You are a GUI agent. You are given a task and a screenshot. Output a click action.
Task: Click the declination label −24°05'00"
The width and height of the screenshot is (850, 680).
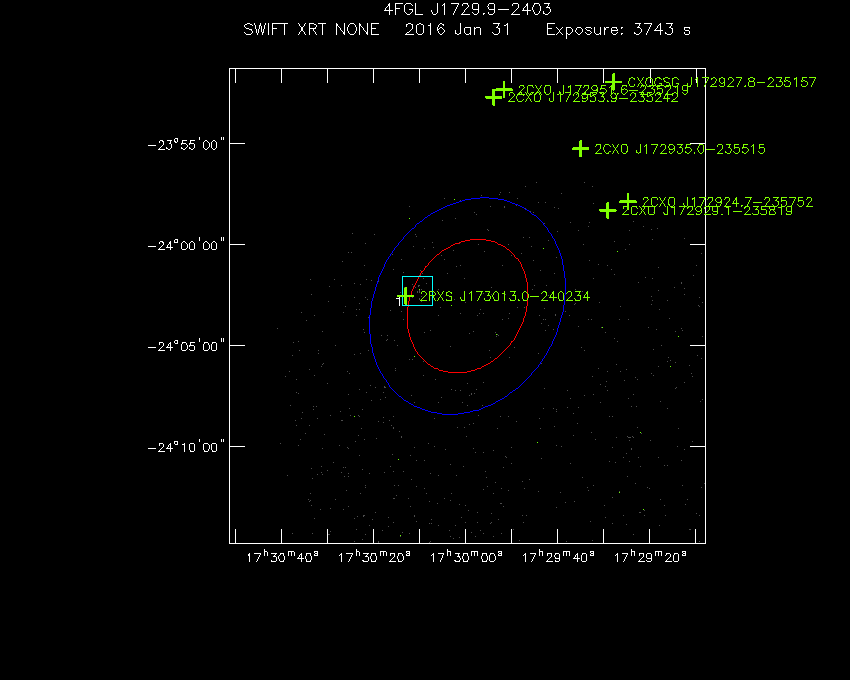pyautogui.click(x=186, y=347)
